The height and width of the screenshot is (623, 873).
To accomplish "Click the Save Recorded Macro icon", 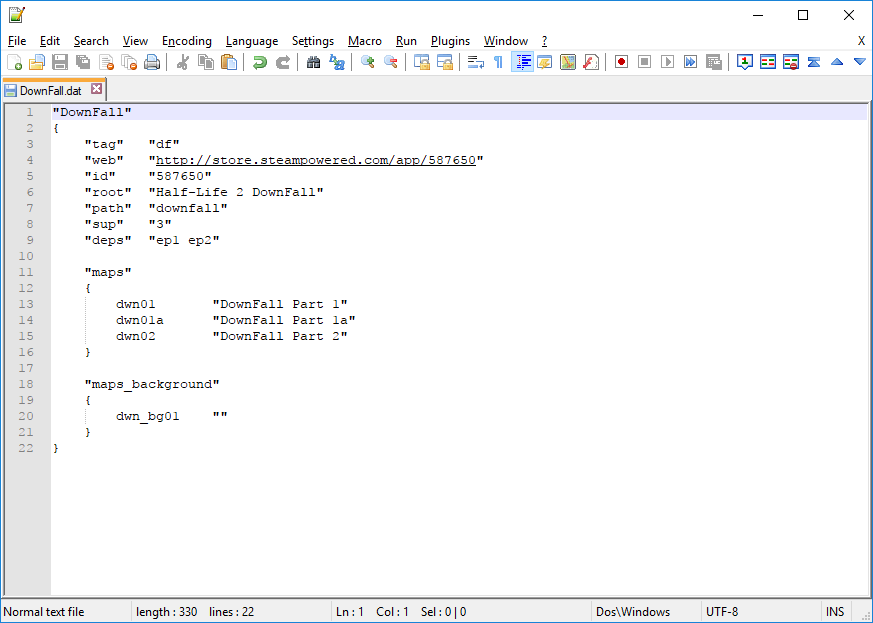I will tap(714, 62).
